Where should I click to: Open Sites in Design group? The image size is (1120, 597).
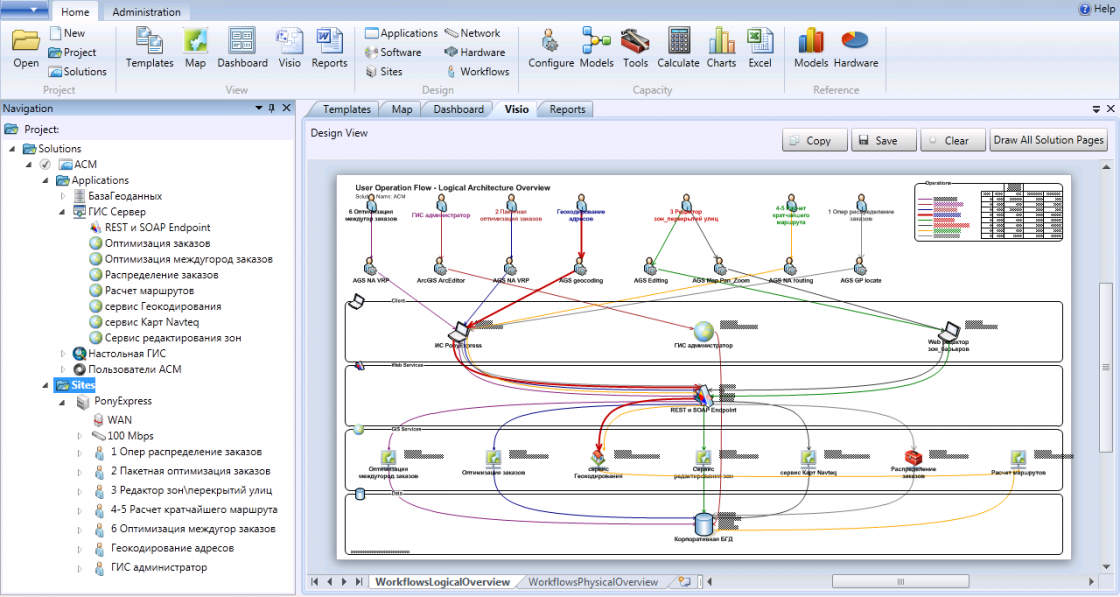[x=384, y=71]
